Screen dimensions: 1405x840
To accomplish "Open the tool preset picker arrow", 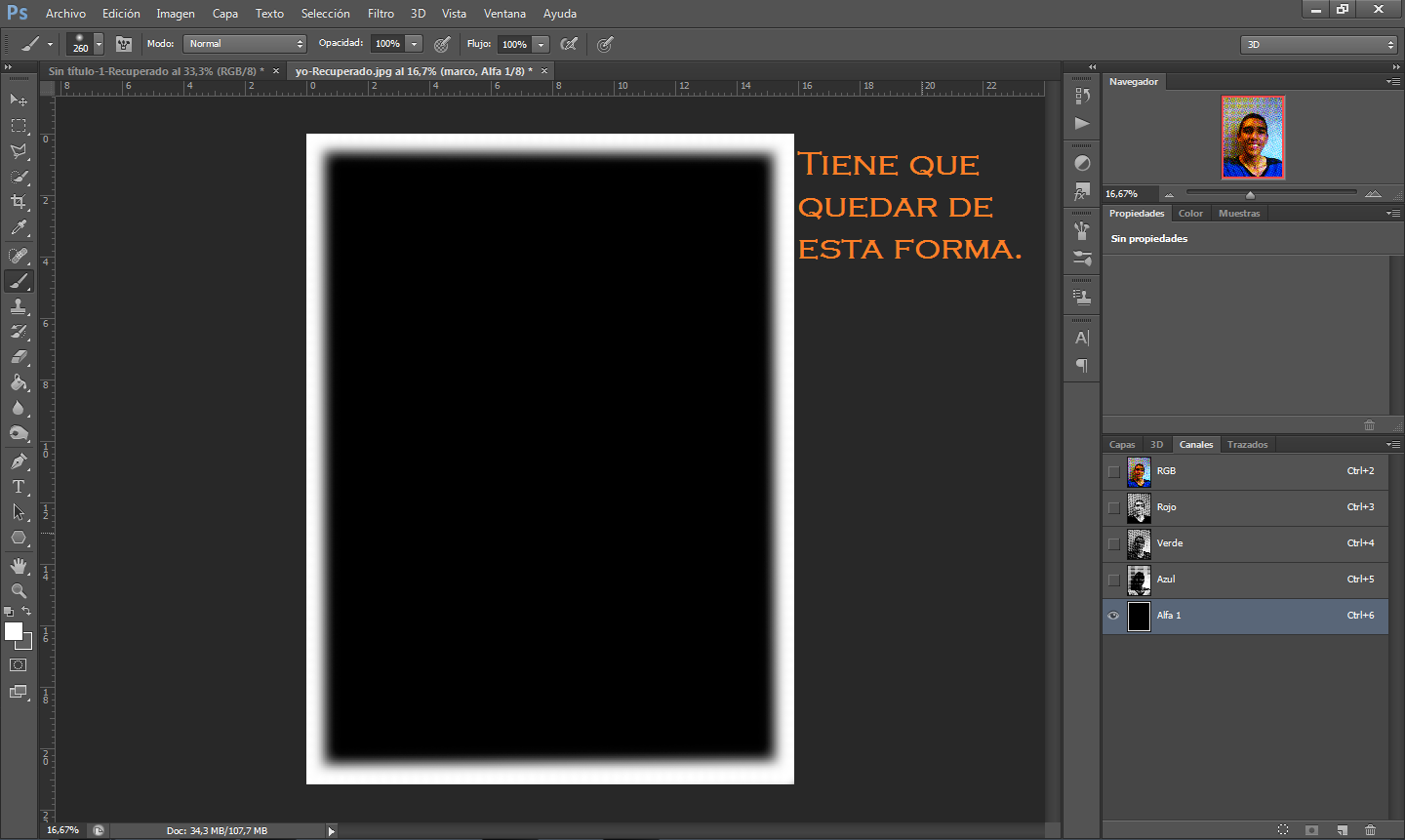I will (x=50, y=44).
